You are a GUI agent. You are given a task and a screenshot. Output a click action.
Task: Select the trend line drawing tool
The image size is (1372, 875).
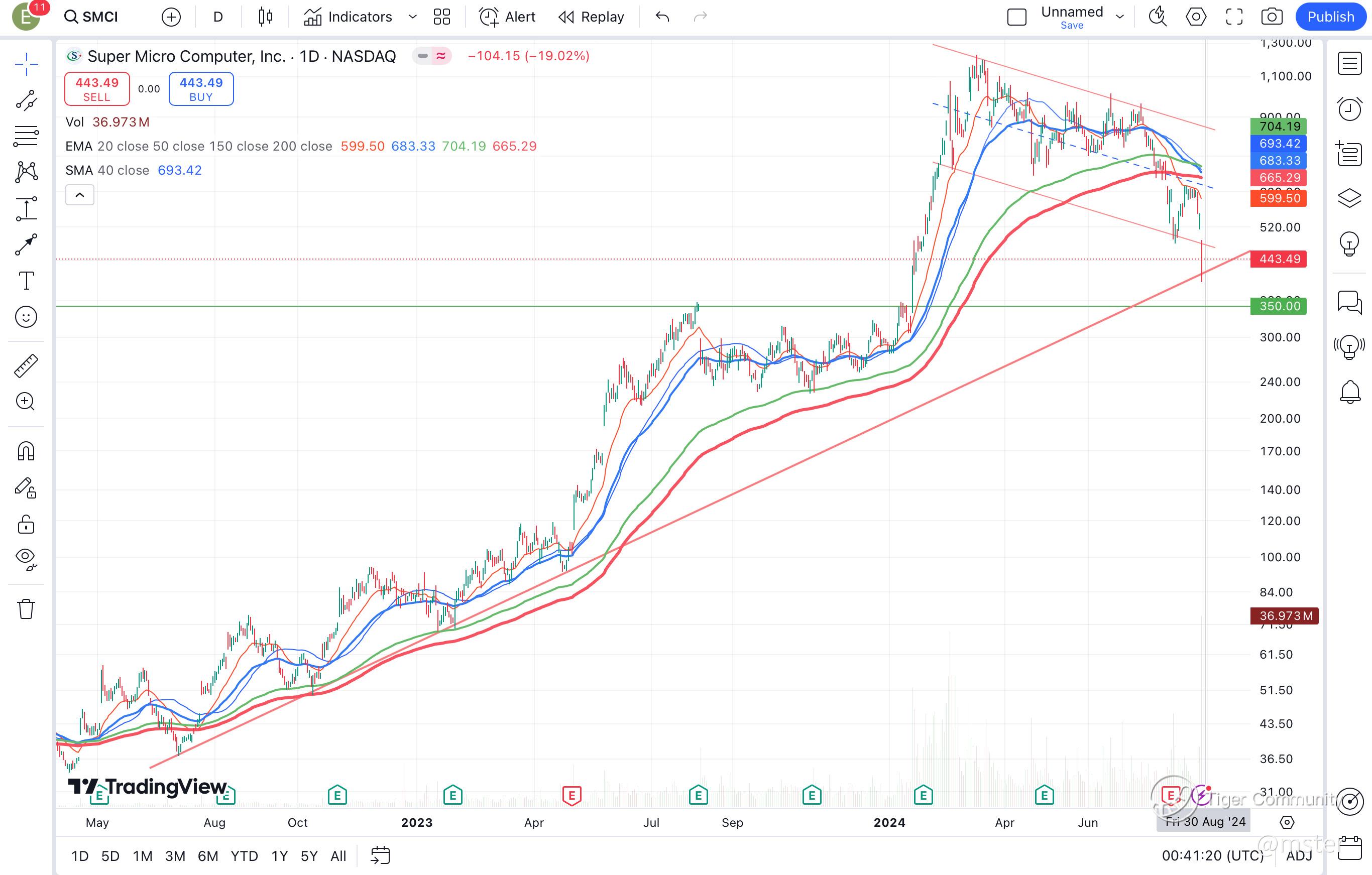click(26, 100)
